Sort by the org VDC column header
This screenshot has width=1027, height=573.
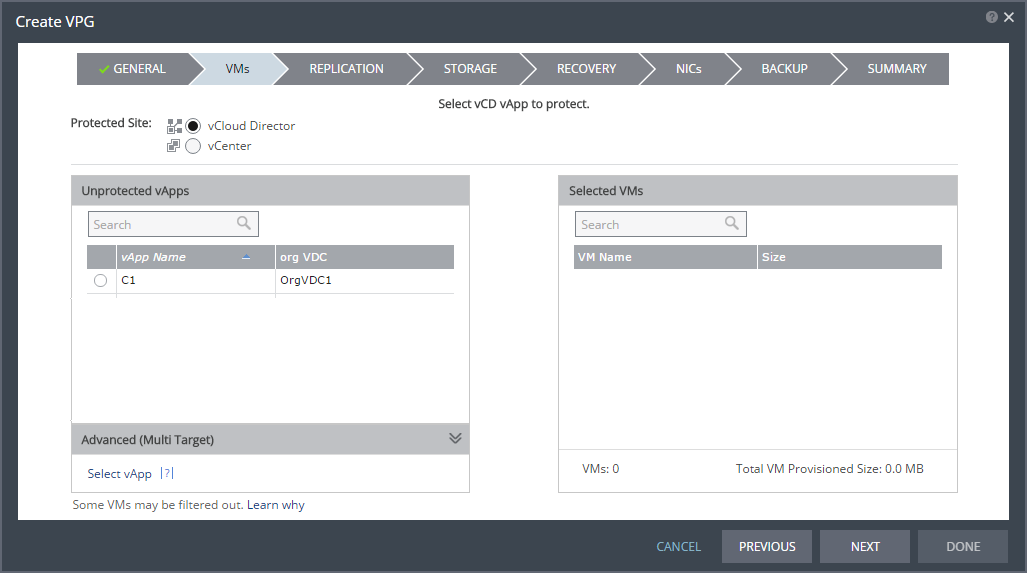(365, 257)
